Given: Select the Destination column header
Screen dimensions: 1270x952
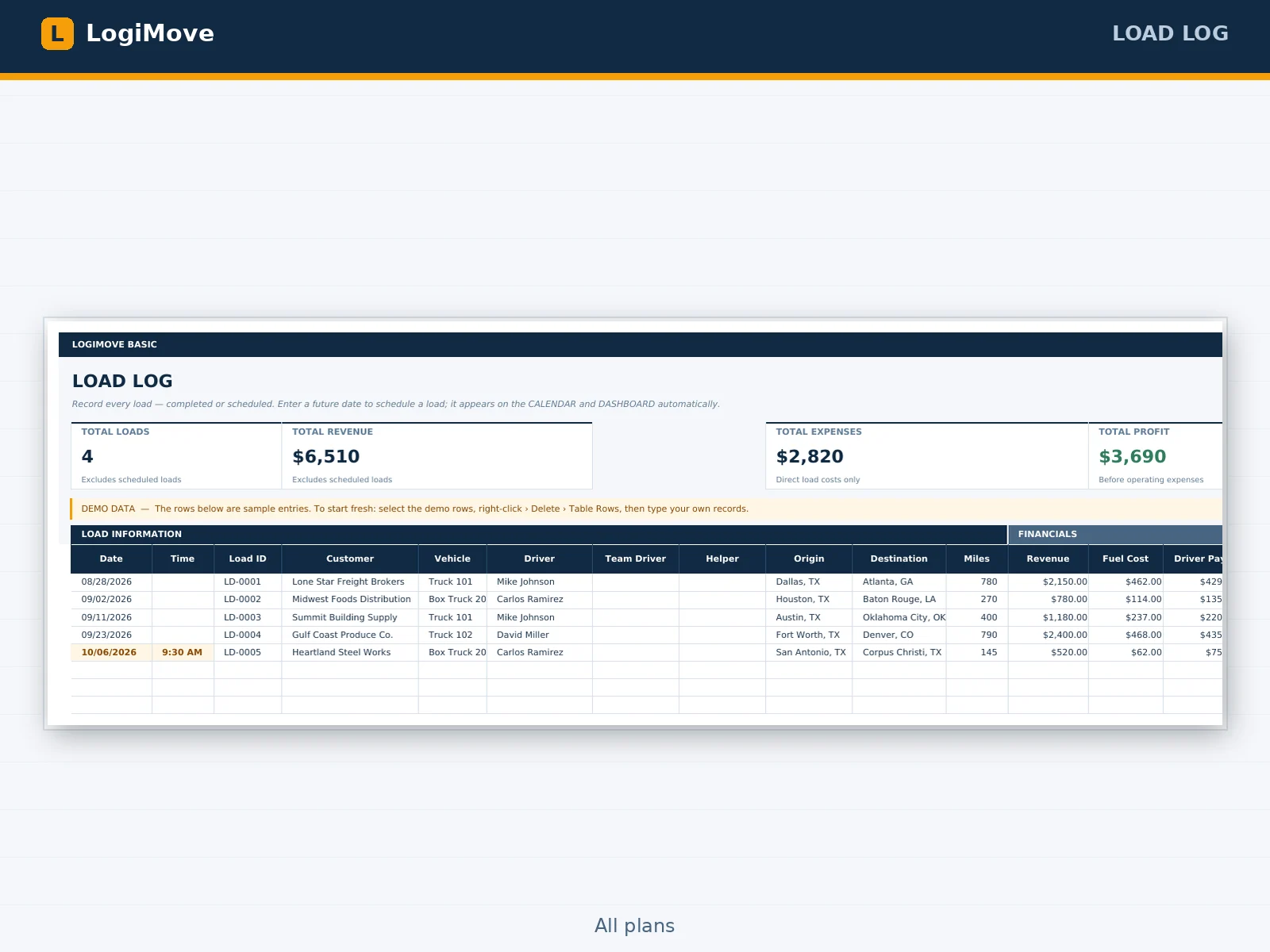Looking at the screenshot, I should (x=899, y=559).
